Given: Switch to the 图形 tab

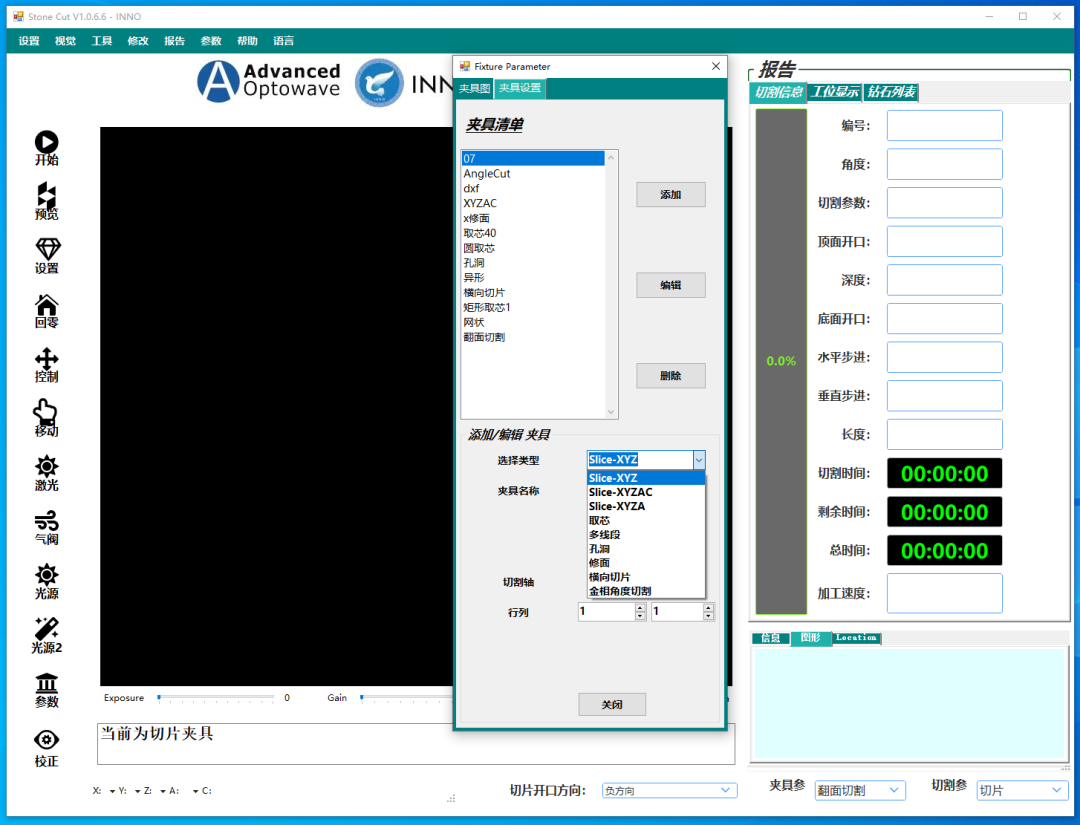Looking at the screenshot, I should point(811,638).
